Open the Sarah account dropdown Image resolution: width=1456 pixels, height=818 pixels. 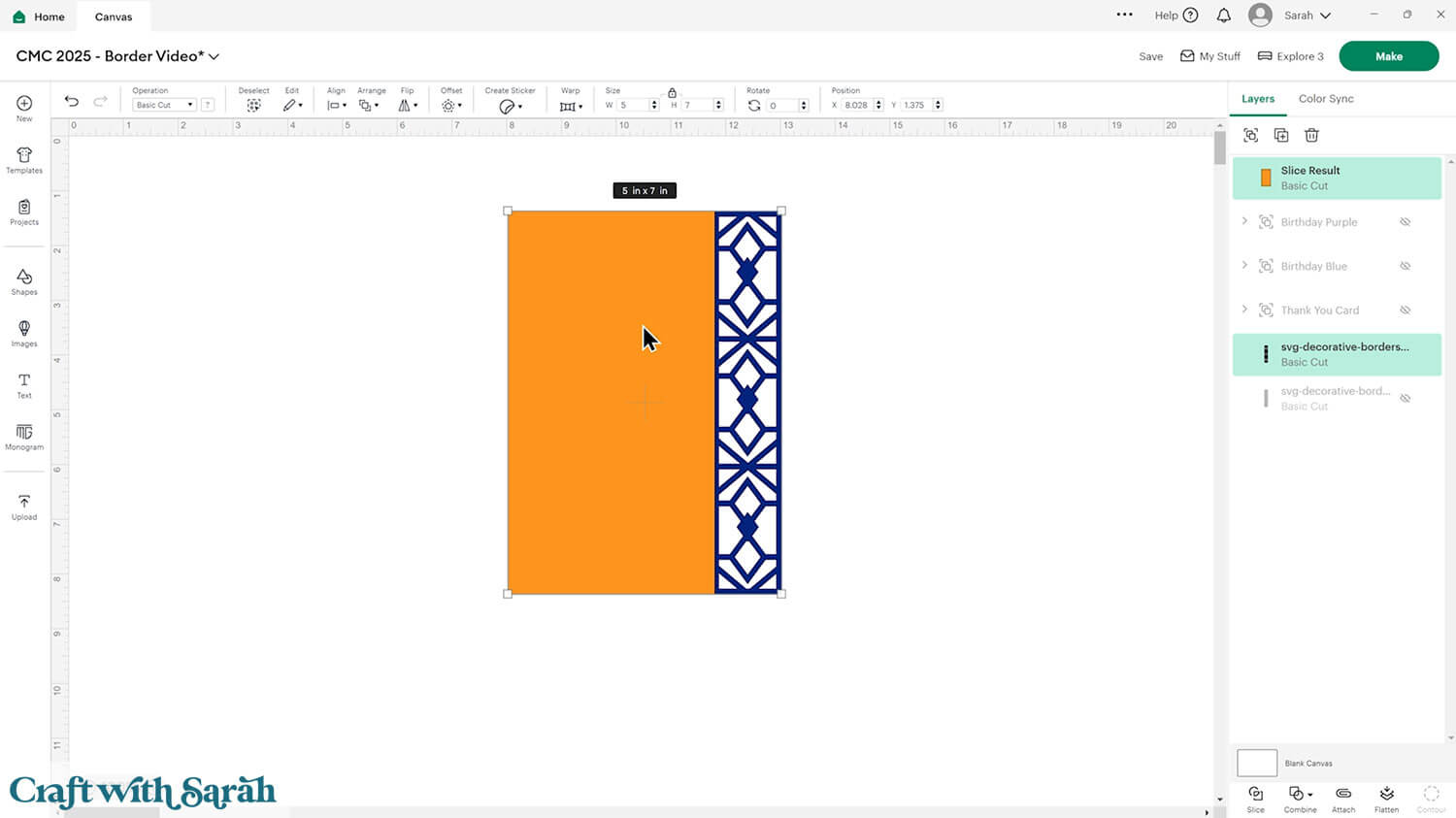[x=1304, y=16]
